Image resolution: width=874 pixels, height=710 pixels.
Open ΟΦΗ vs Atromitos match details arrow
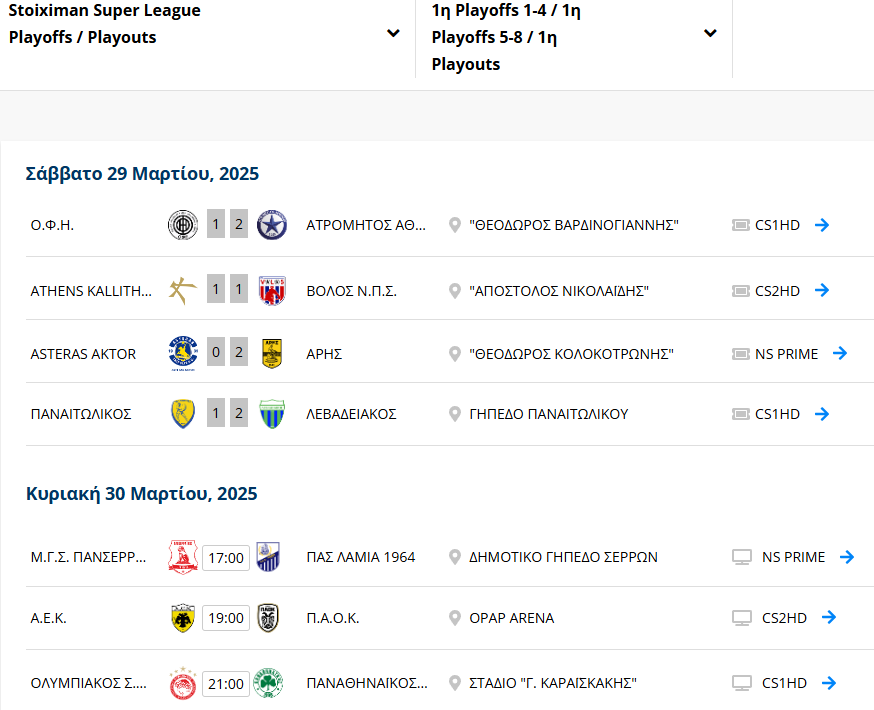(x=822, y=225)
